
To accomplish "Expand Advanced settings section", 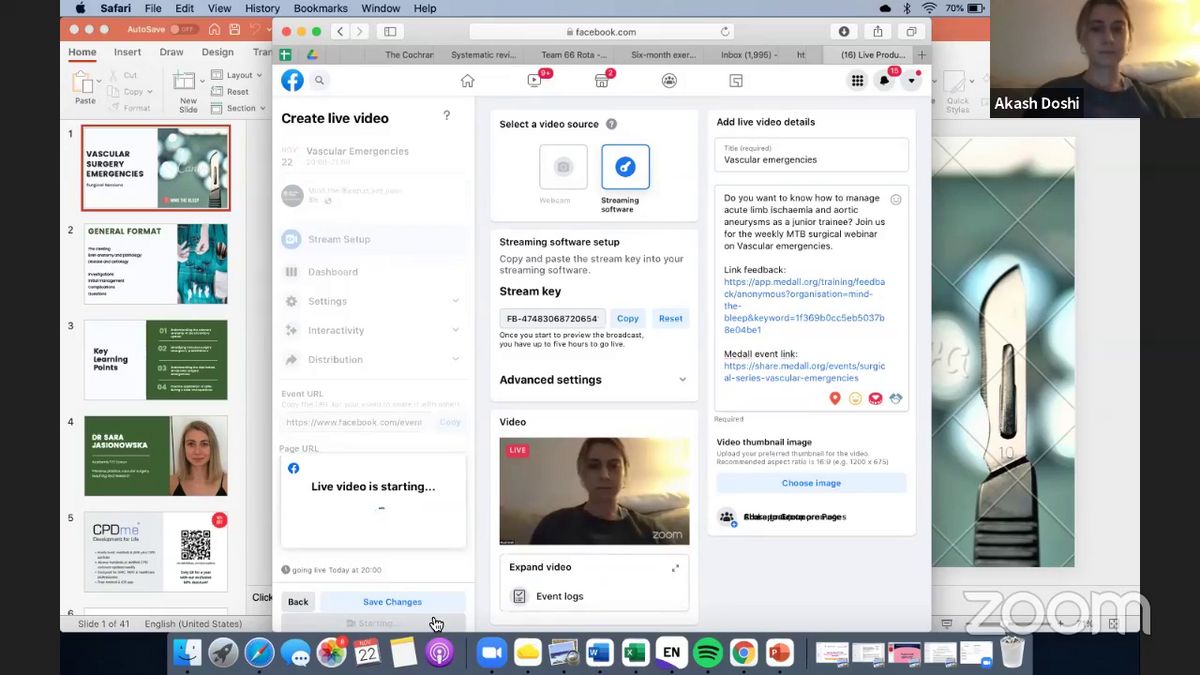I will [x=594, y=380].
